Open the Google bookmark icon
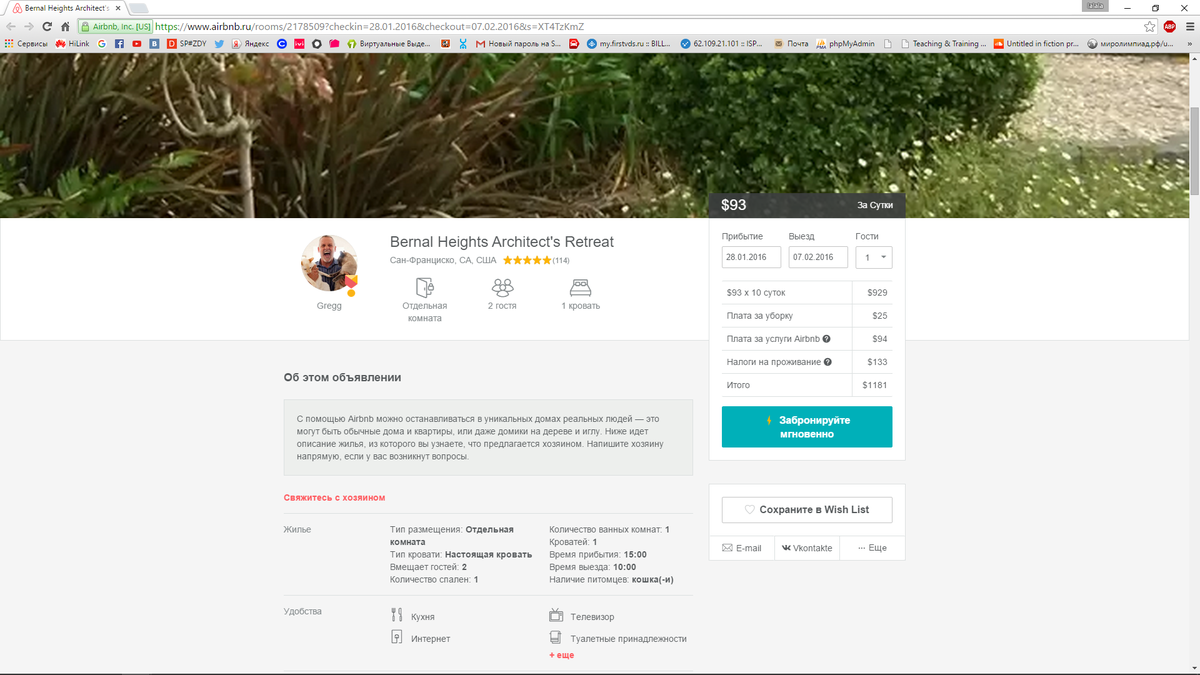Image resolution: width=1200 pixels, height=675 pixels. [102, 44]
